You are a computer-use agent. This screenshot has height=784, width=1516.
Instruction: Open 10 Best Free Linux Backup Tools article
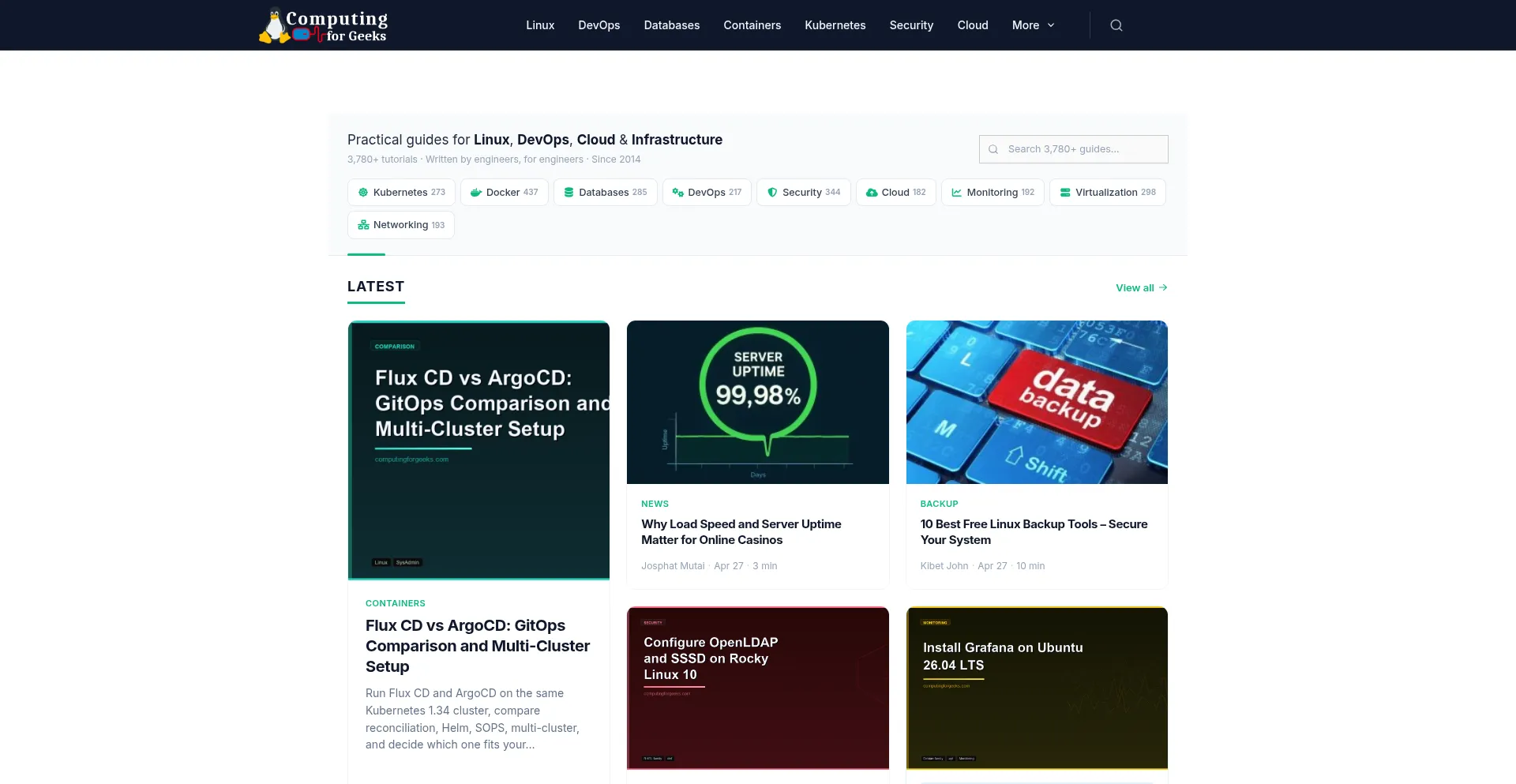(x=1034, y=532)
